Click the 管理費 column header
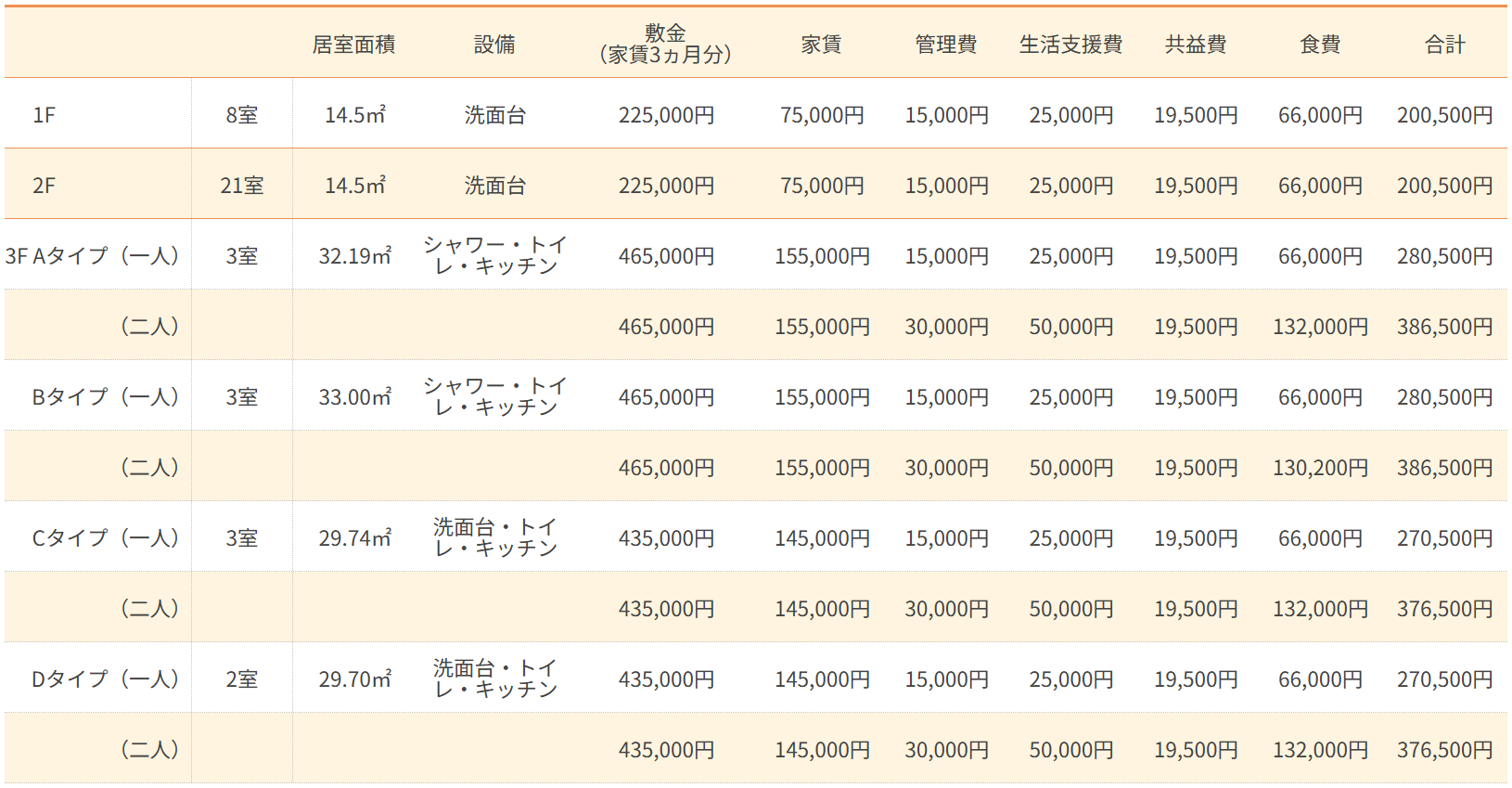This screenshot has height=788, width=1512. [945, 45]
